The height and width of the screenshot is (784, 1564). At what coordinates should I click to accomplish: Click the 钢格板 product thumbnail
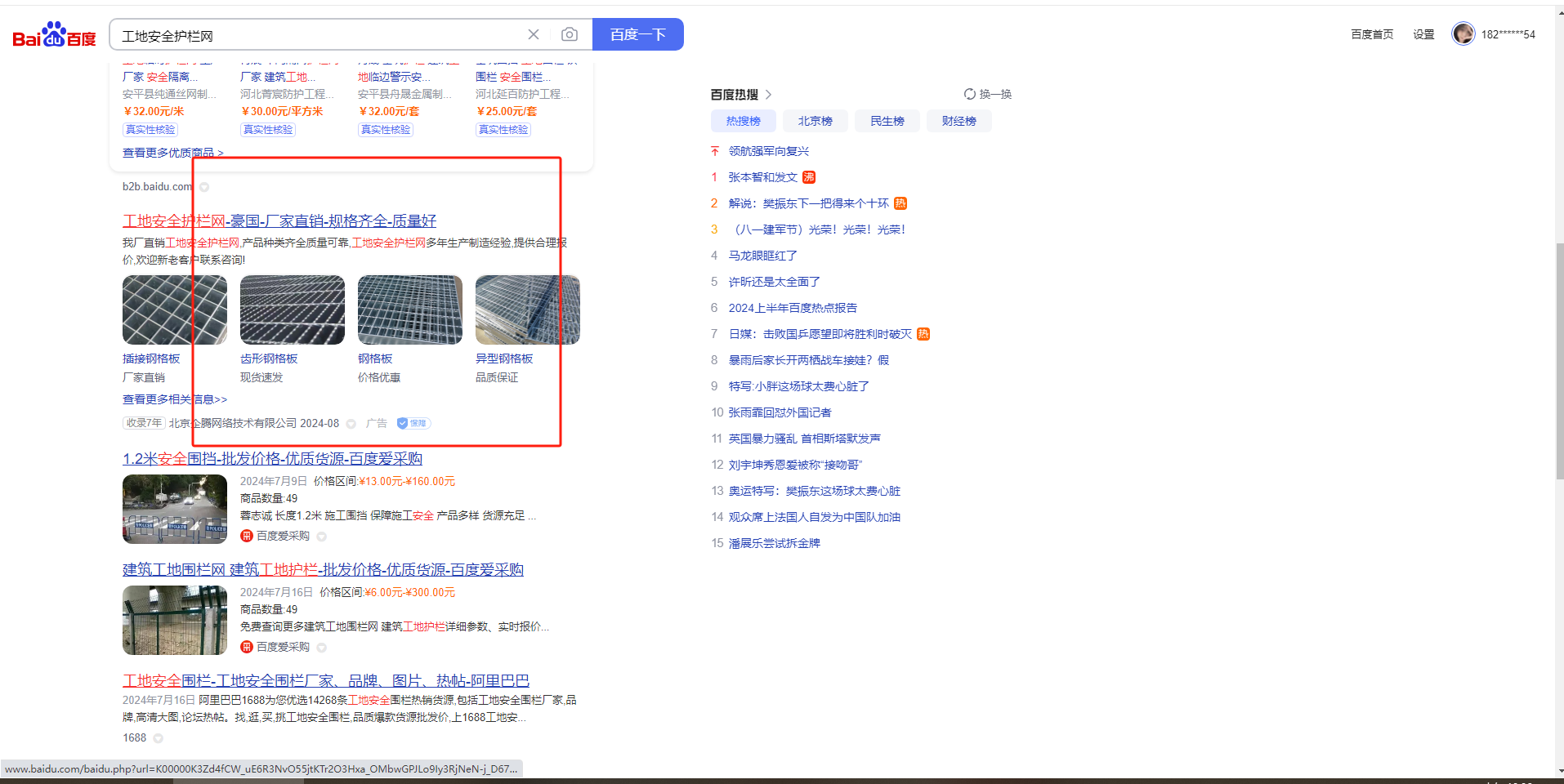click(x=409, y=310)
